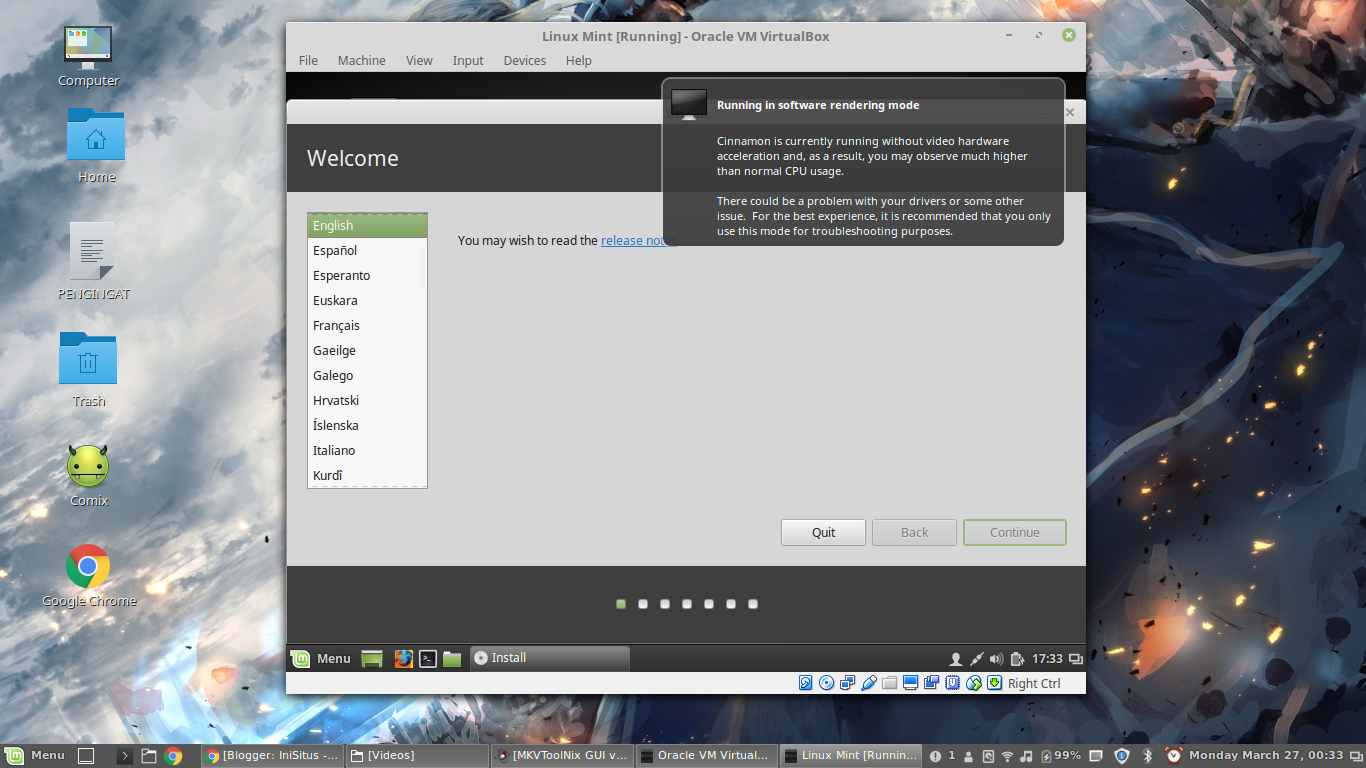
Task: Switch to Videos window in taskbar
Action: [x=417, y=756]
